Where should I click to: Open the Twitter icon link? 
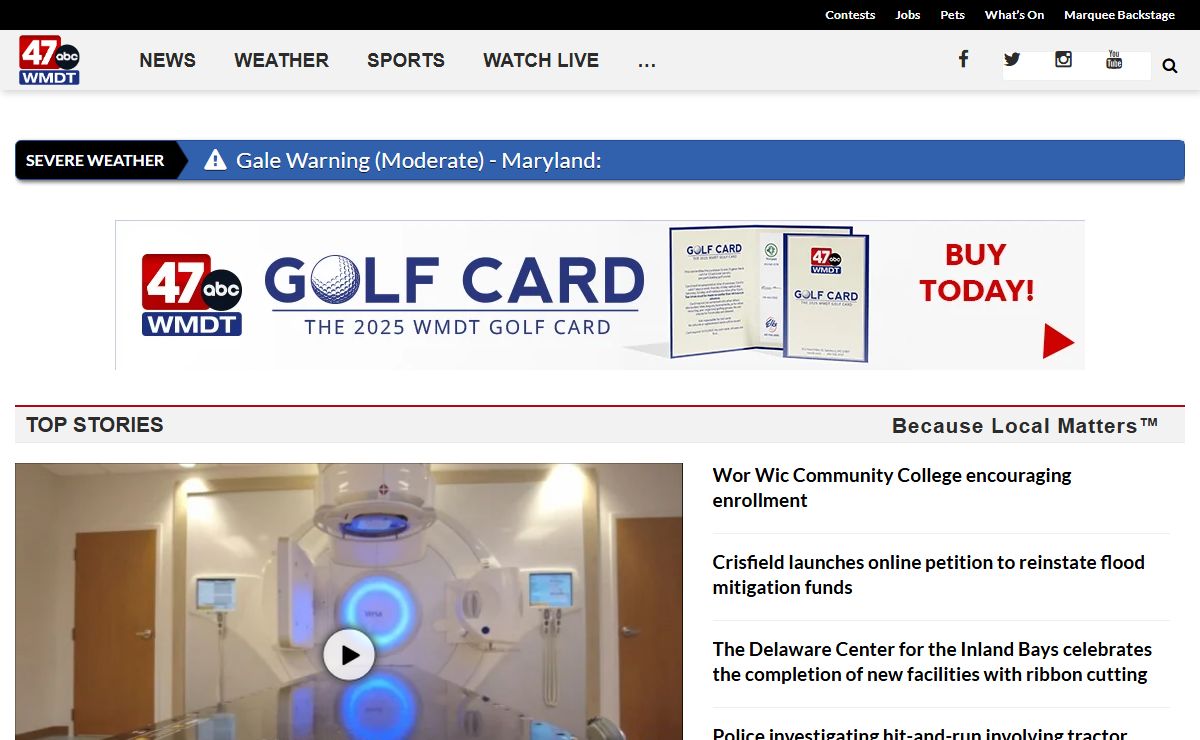pyautogui.click(x=1012, y=59)
